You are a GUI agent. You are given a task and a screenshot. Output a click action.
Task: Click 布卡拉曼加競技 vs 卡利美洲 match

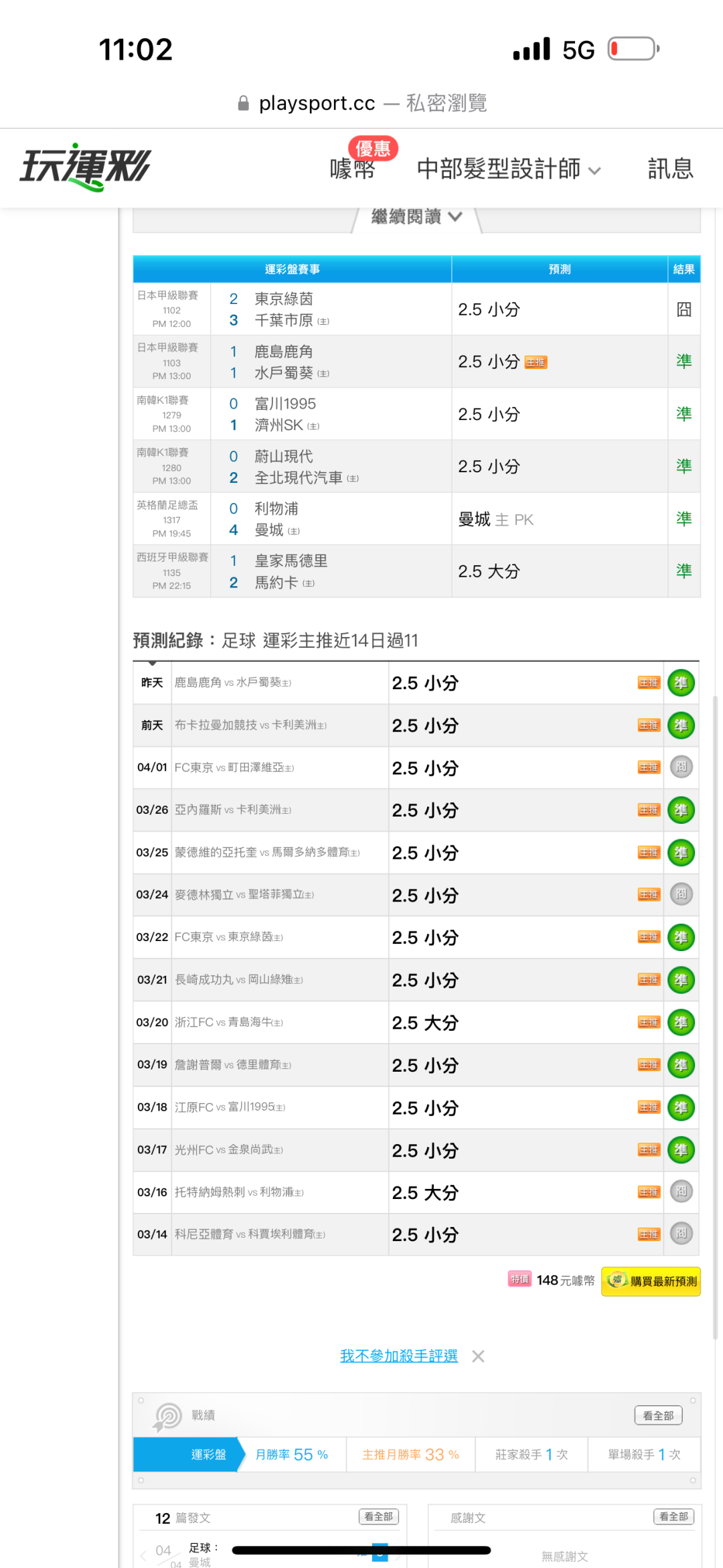point(250,725)
